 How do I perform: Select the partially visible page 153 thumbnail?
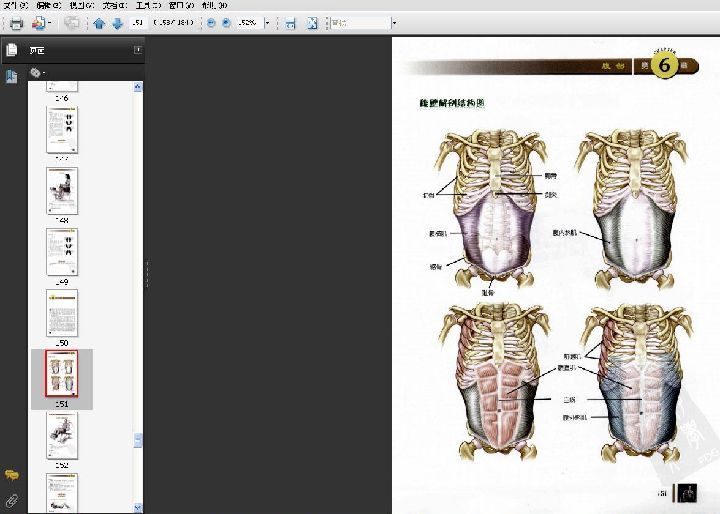click(62, 492)
